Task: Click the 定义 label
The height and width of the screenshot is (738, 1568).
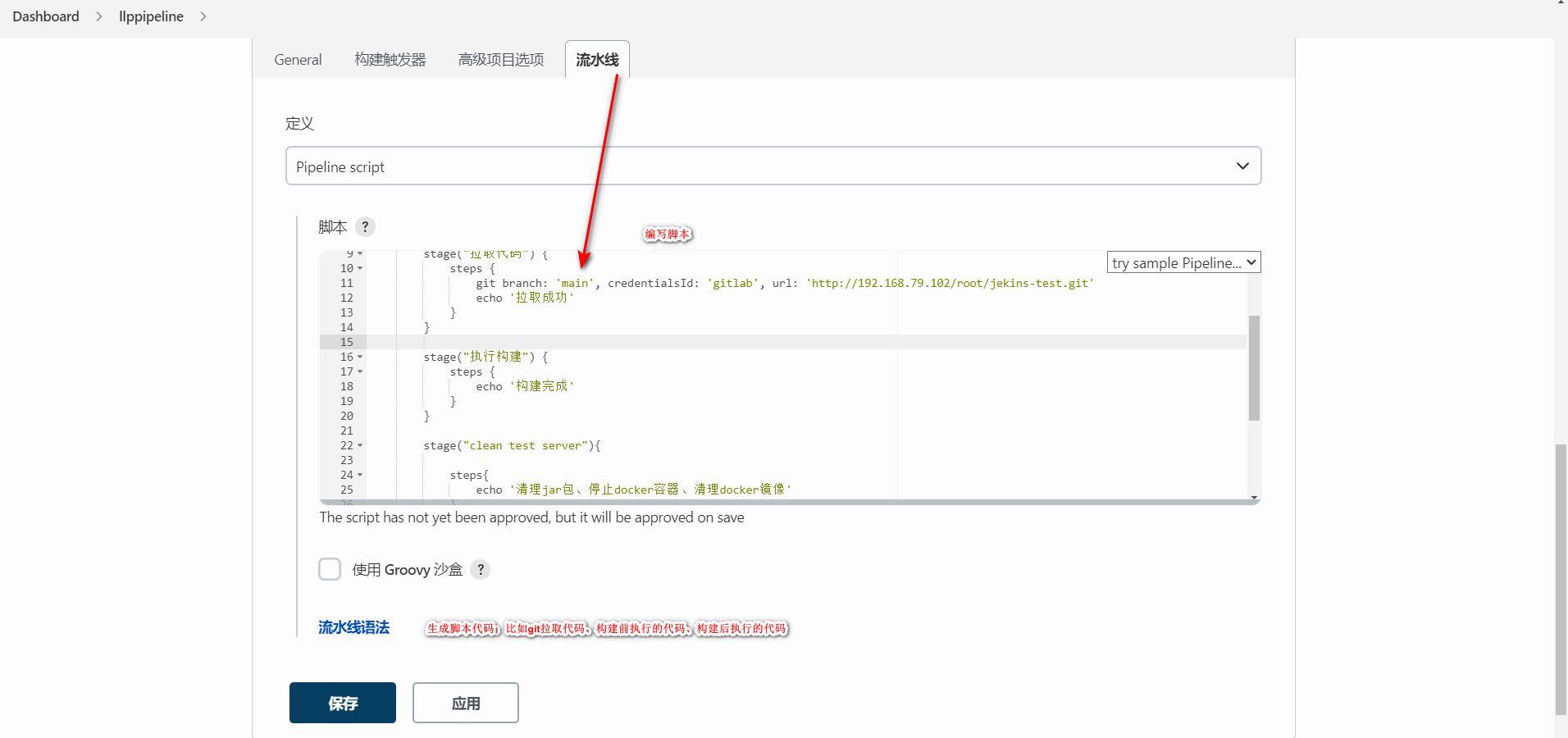Action: (x=299, y=123)
